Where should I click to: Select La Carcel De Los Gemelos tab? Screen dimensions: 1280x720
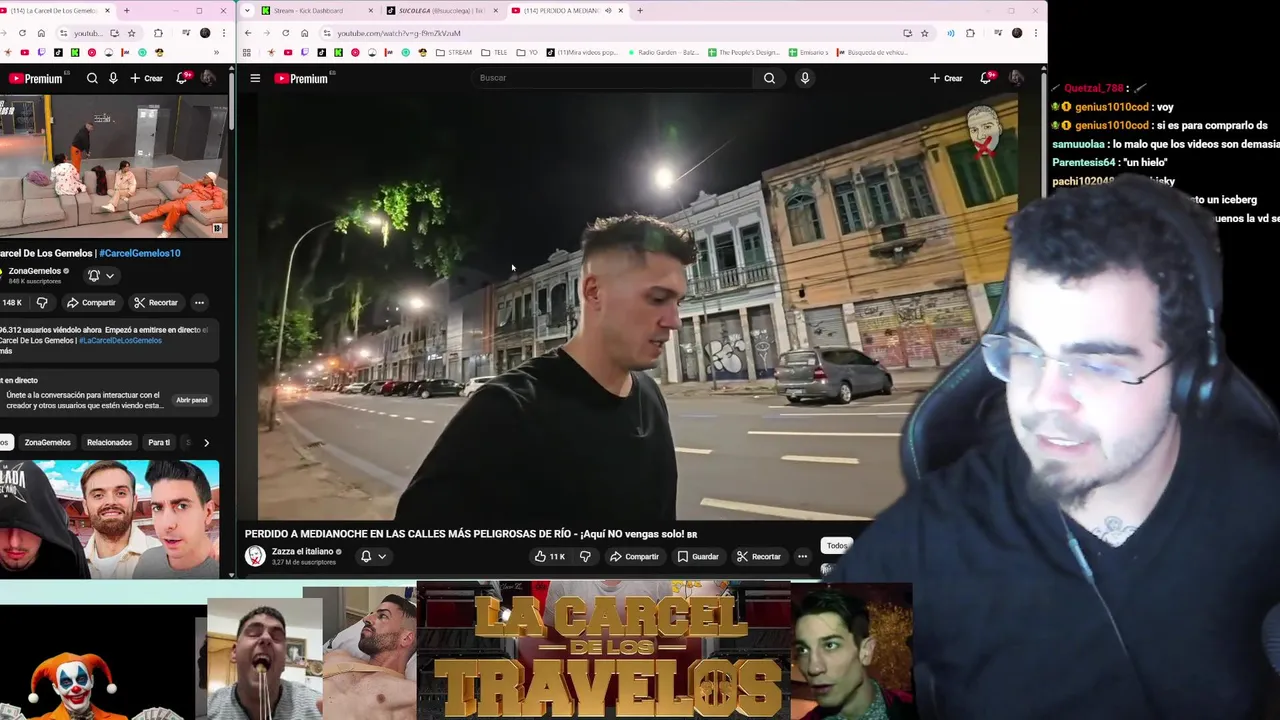coord(55,11)
